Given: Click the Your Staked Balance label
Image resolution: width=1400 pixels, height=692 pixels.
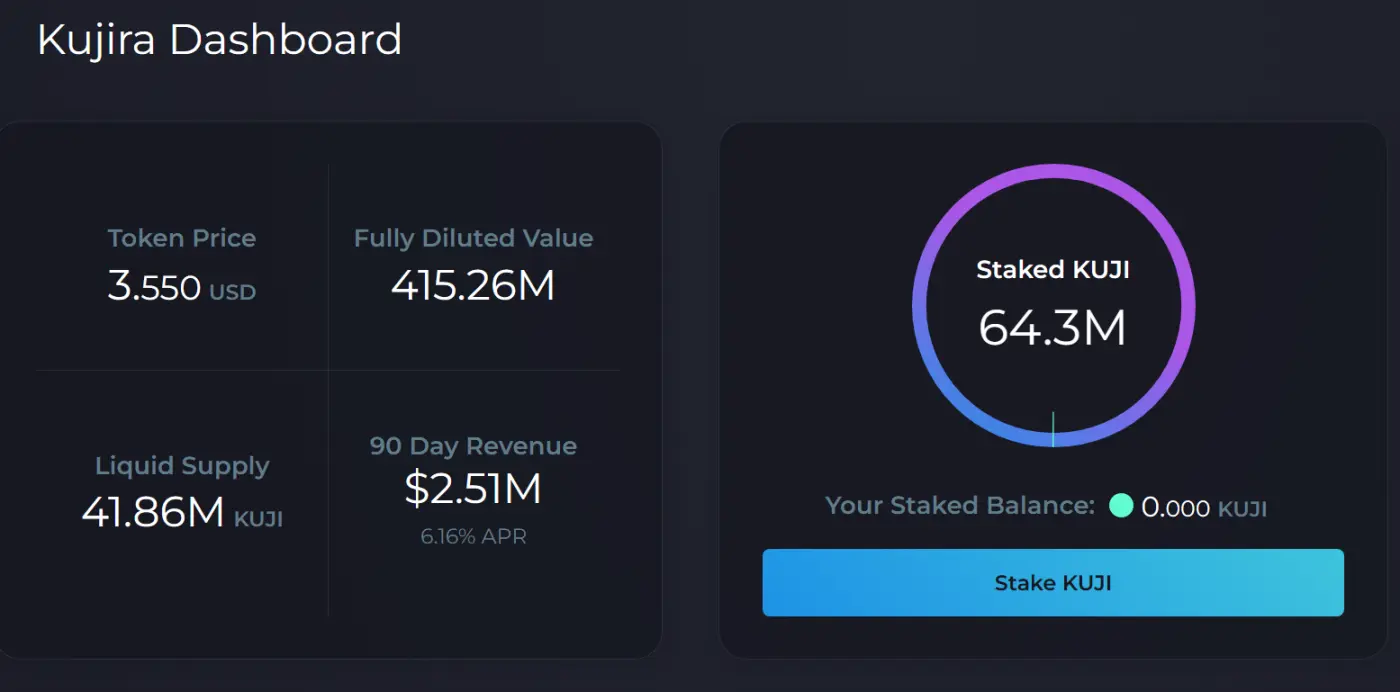Looking at the screenshot, I should click(x=961, y=505).
